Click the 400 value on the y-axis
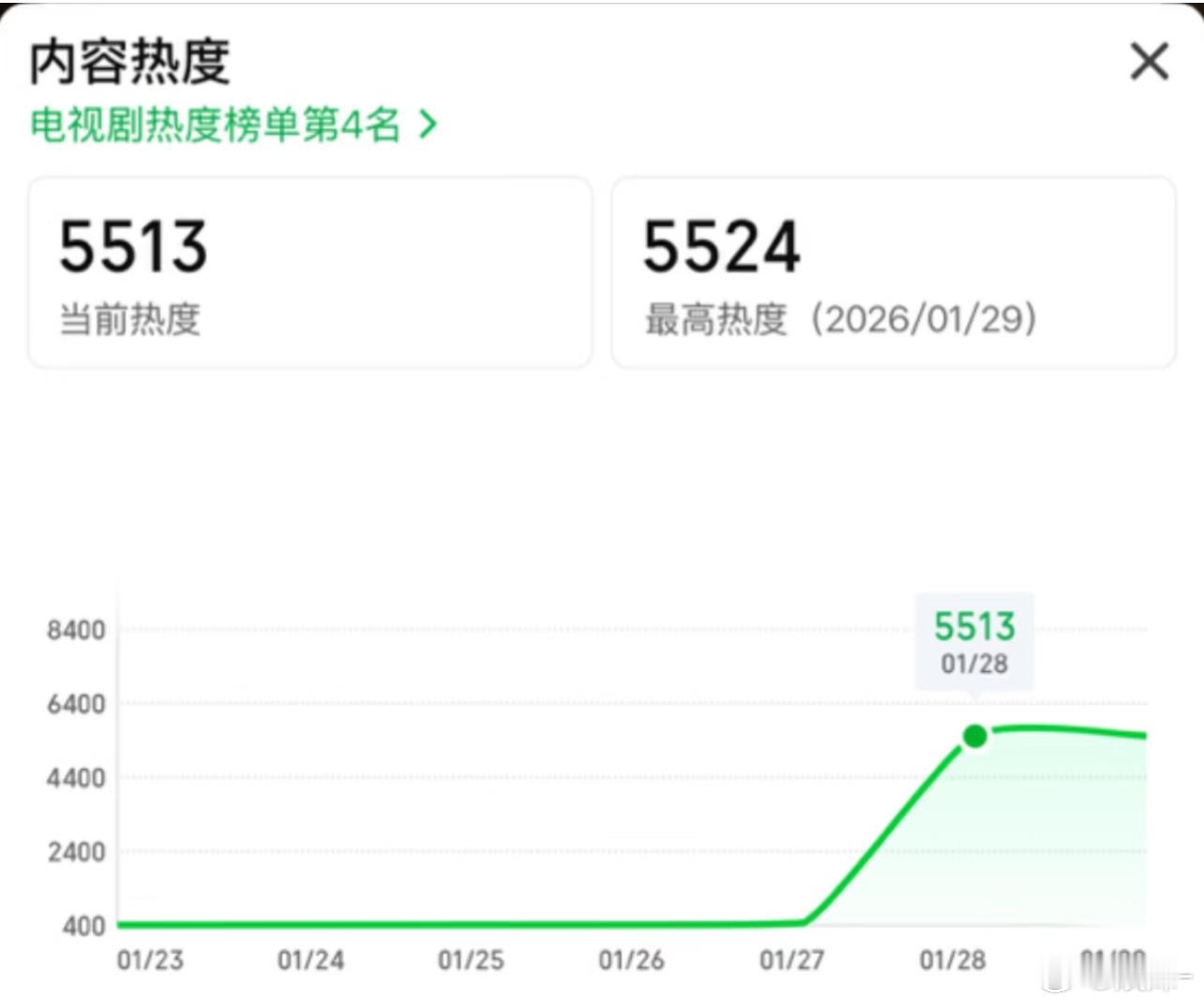 pyautogui.click(x=84, y=926)
